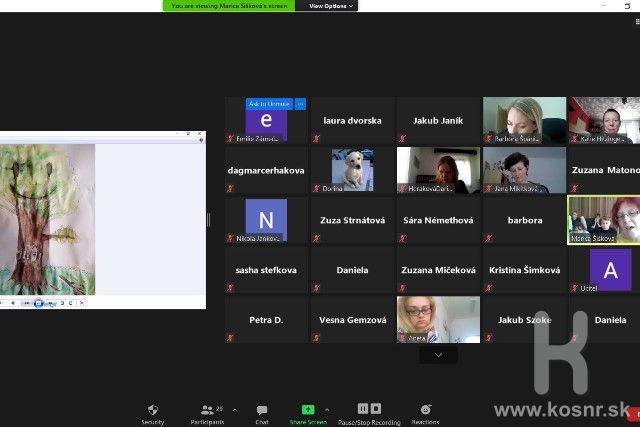The image size is (640, 427).
Task: Click the green screen-viewing notification banner
Action: pos(229,6)
